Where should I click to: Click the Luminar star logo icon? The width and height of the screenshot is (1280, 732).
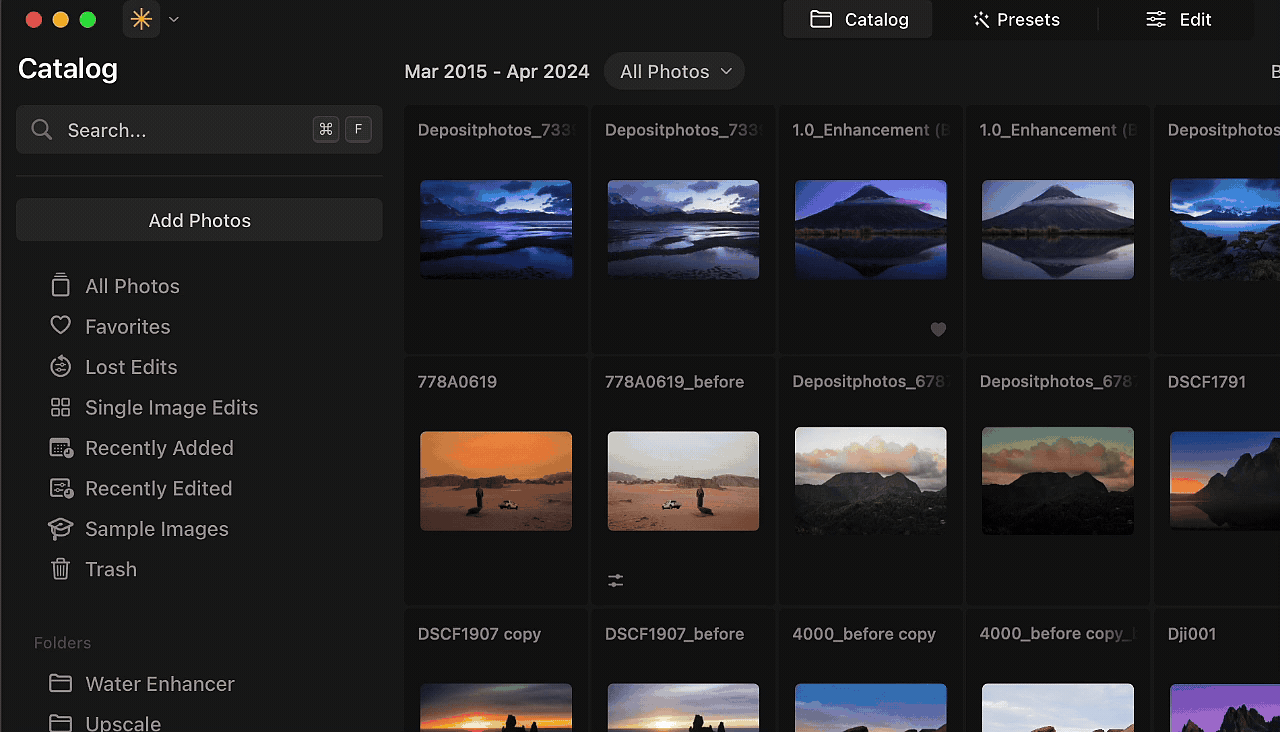141,19
